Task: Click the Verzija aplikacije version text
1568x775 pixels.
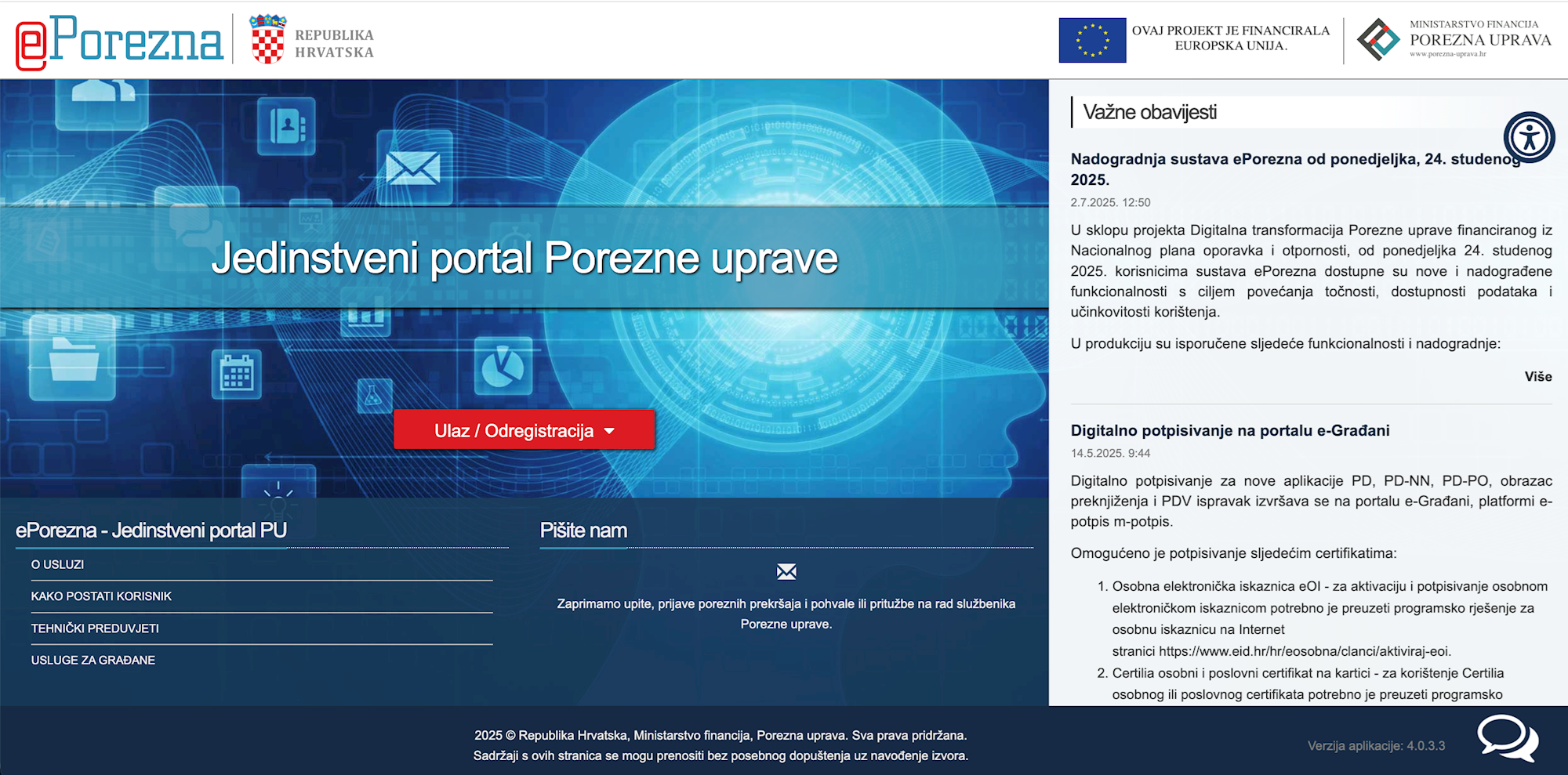Action: pyautogui.click(x=1375, y=746)
